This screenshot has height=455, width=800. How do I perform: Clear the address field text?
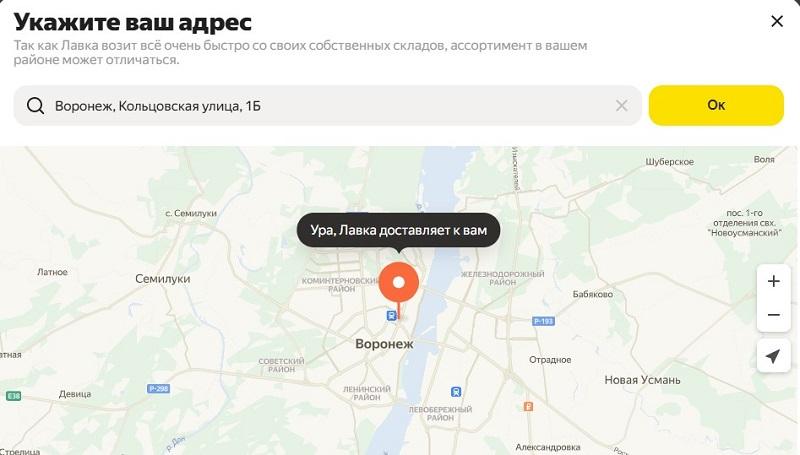click(x=621, y=106)
